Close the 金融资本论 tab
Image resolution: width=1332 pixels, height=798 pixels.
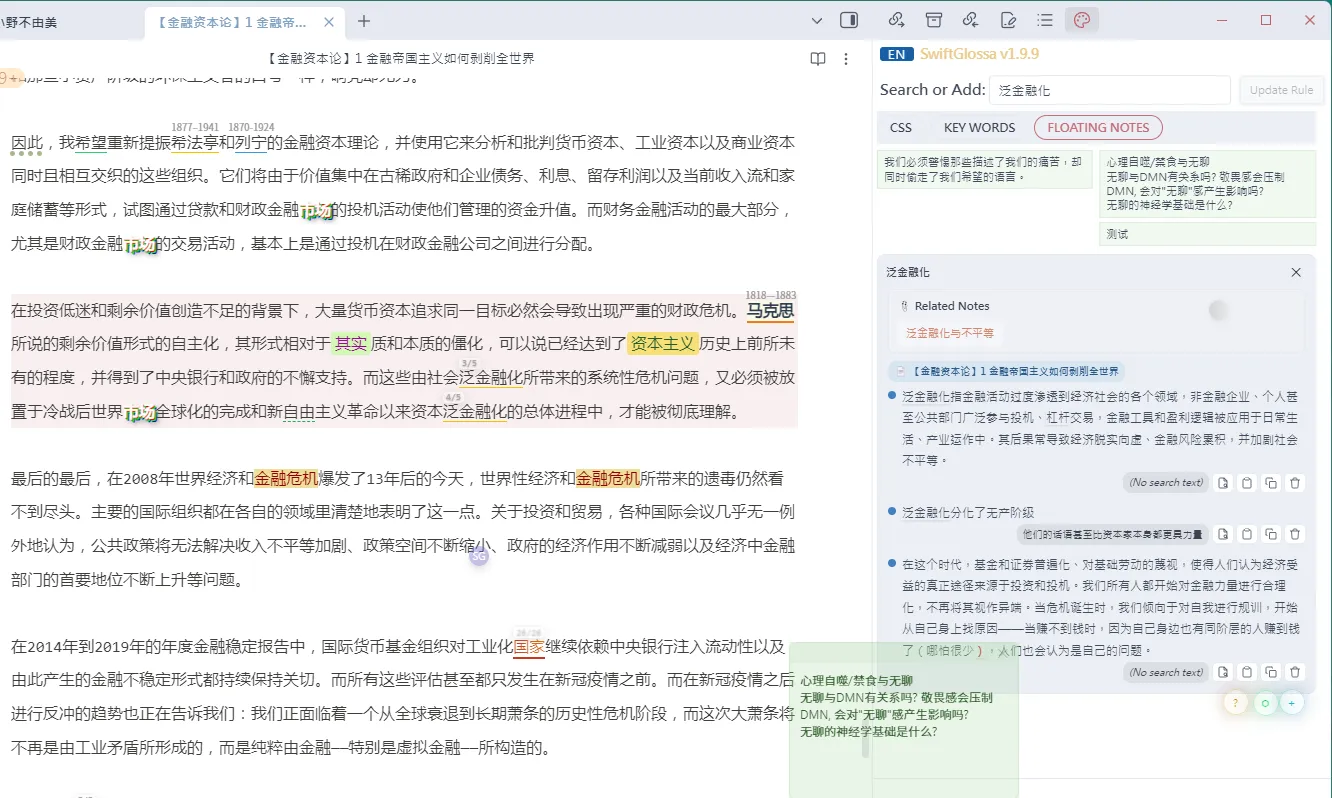tap(329, 21)
